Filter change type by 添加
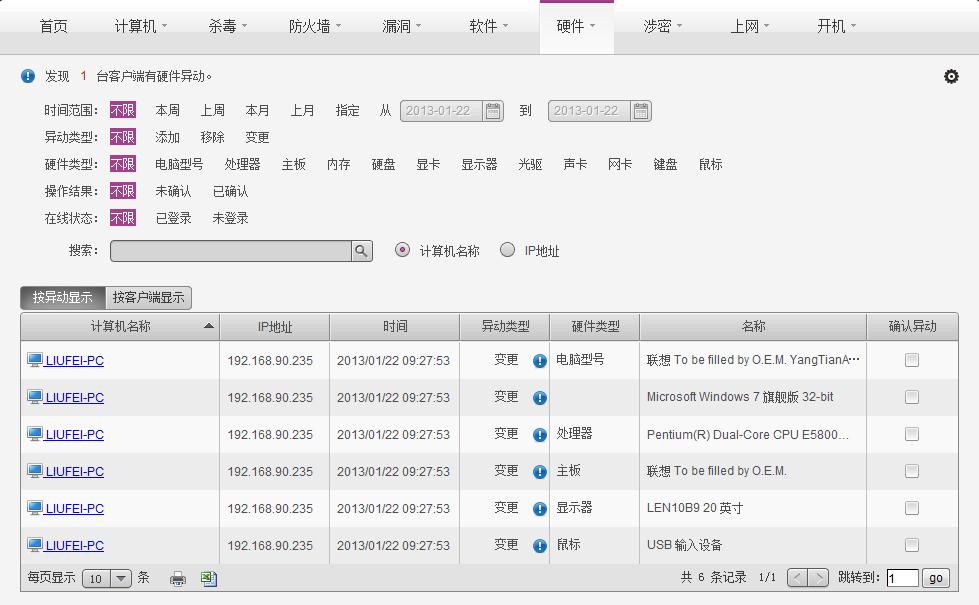Image resolution: width=979 pixels, height=605 pixels. tap(167, 137)
